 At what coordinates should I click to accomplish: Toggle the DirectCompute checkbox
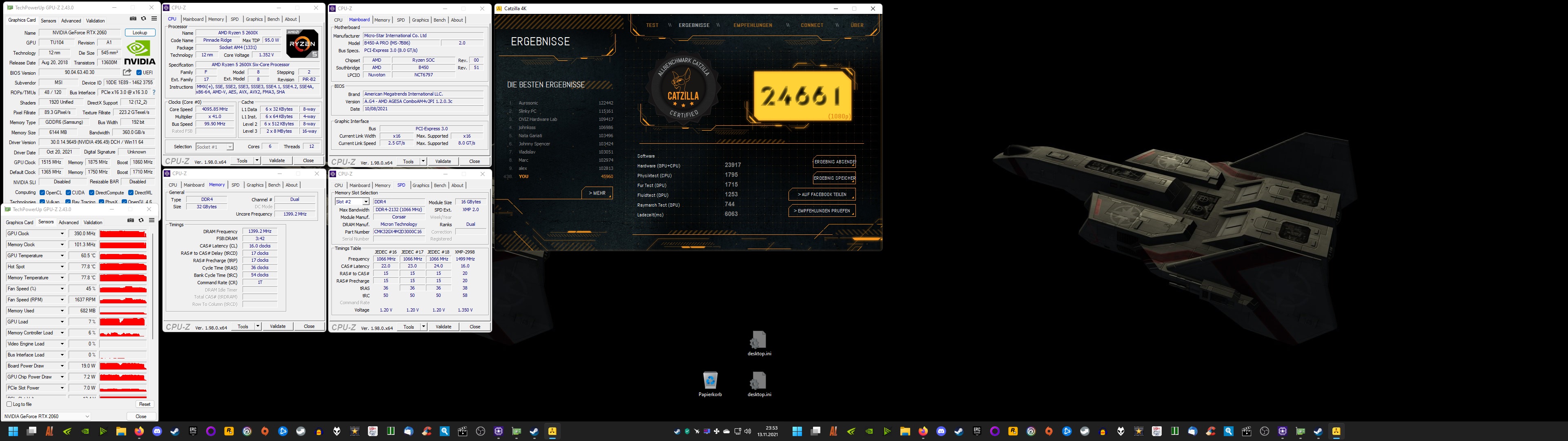click(x=91, y=192)
